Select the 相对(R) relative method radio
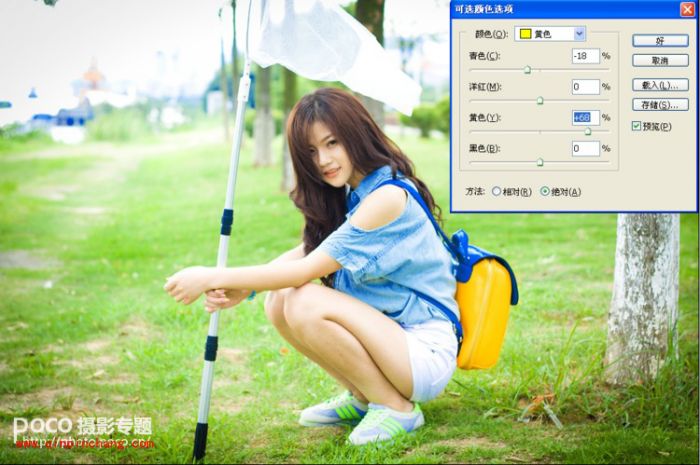 pos(496,191)
